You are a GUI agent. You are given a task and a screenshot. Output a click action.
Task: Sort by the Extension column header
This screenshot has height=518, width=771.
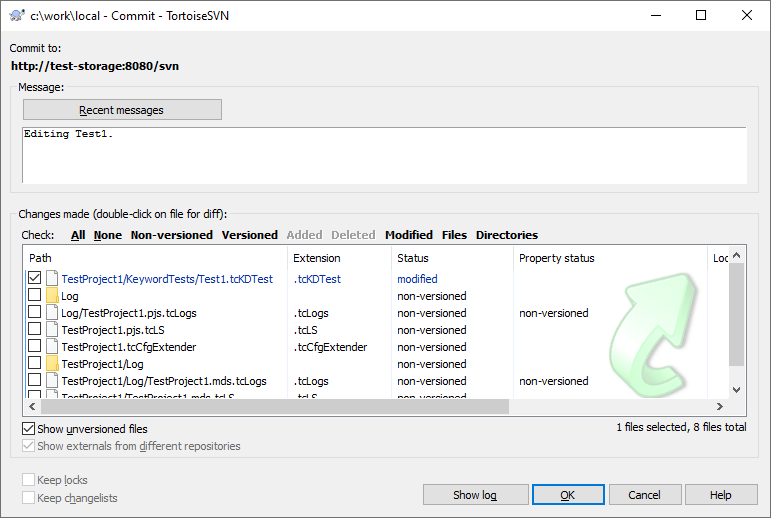click(316, 258)
